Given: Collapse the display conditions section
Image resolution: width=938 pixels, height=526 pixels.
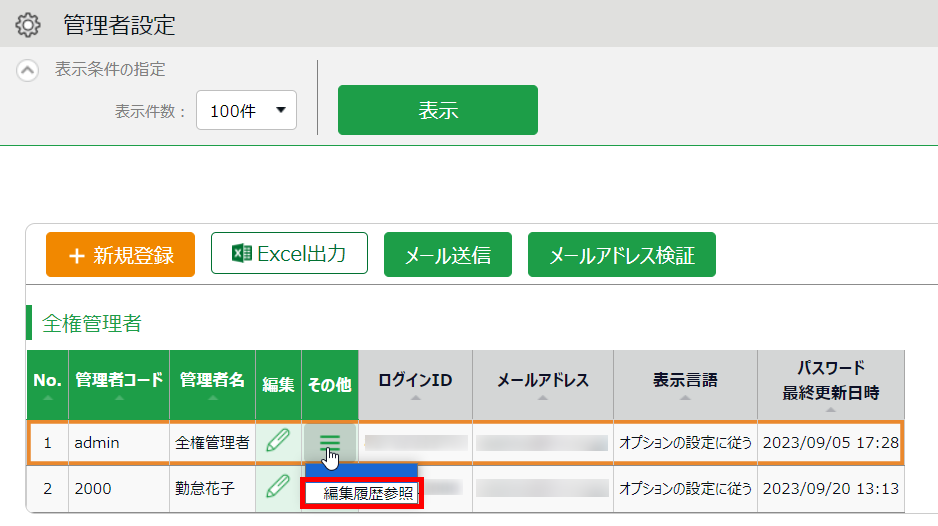Looking at the screenshot, I should coord(28,71).
